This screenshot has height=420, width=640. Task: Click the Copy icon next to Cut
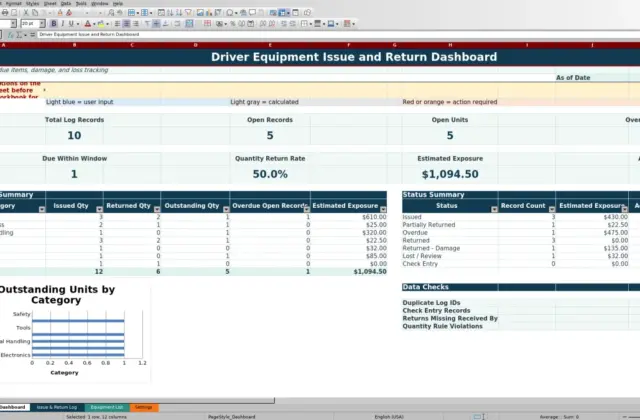point(35,13)
